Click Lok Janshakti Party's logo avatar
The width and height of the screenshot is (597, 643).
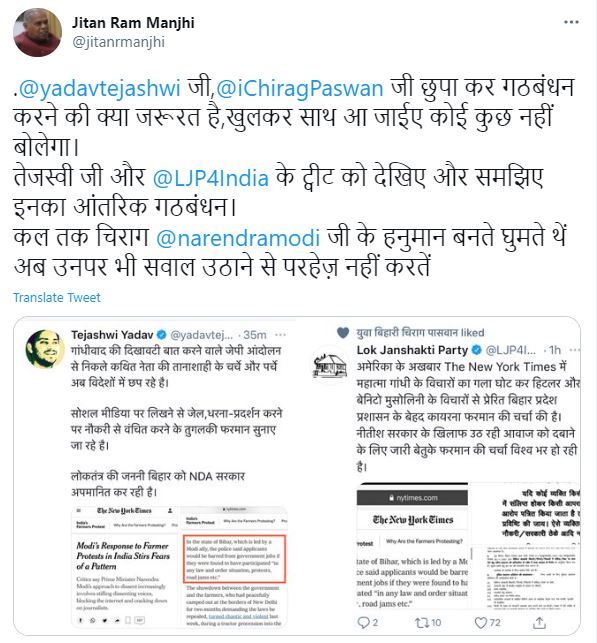(x=330, y=365)
